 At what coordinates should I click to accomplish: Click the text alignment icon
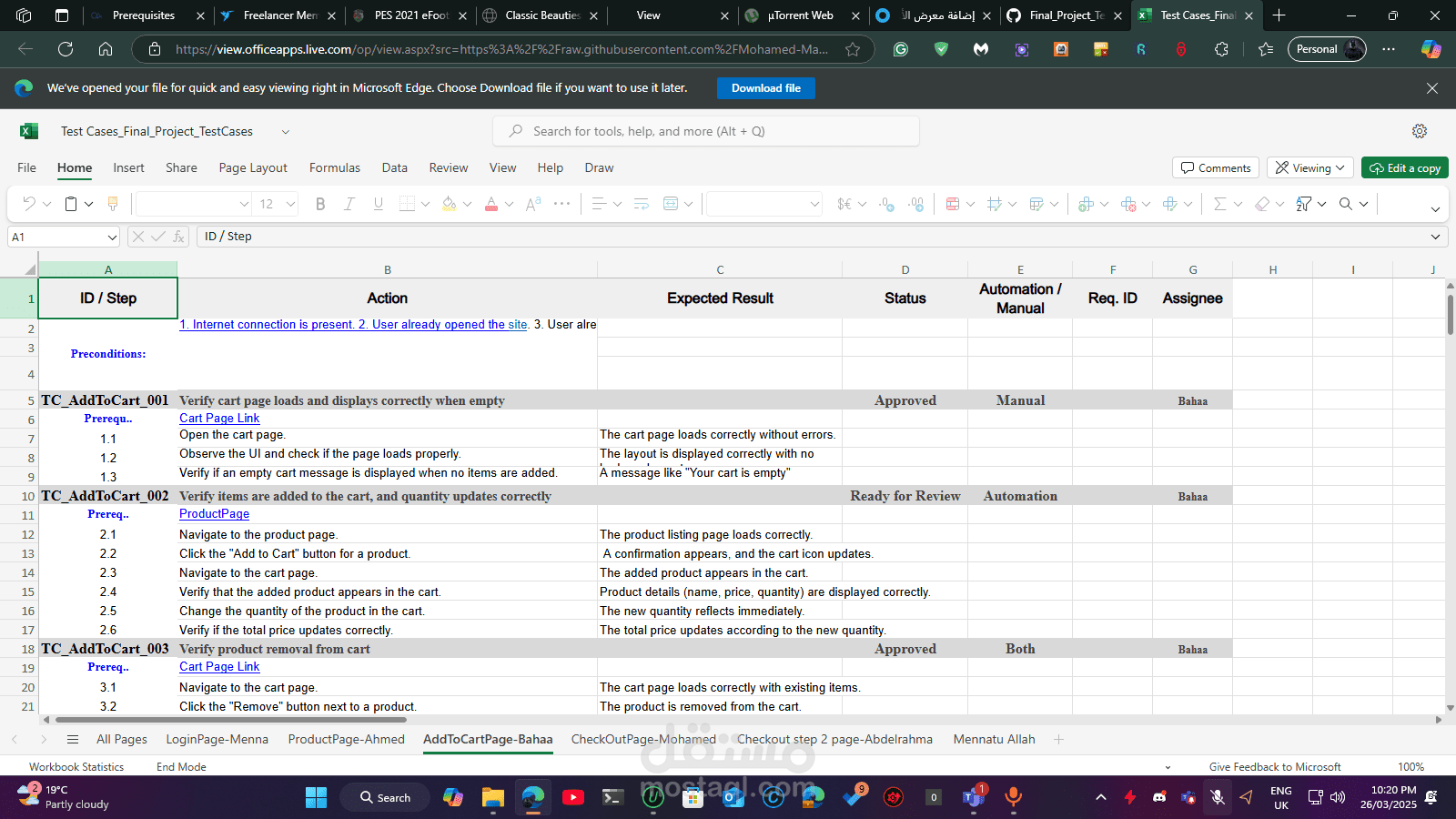(x=599, y=204)
